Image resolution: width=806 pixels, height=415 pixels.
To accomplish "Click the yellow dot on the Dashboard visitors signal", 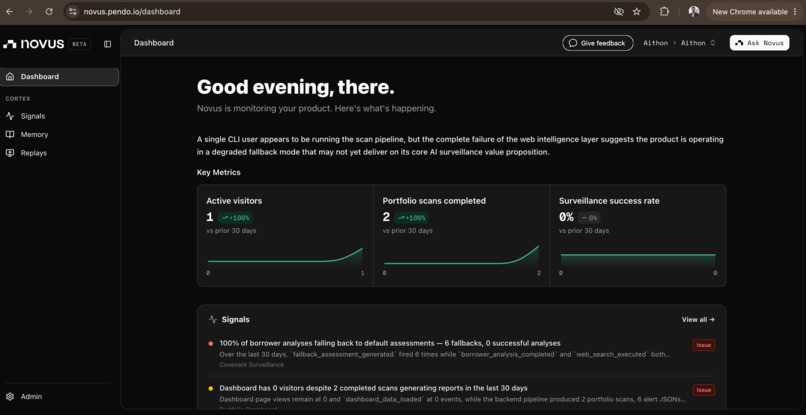I will 211,388.
